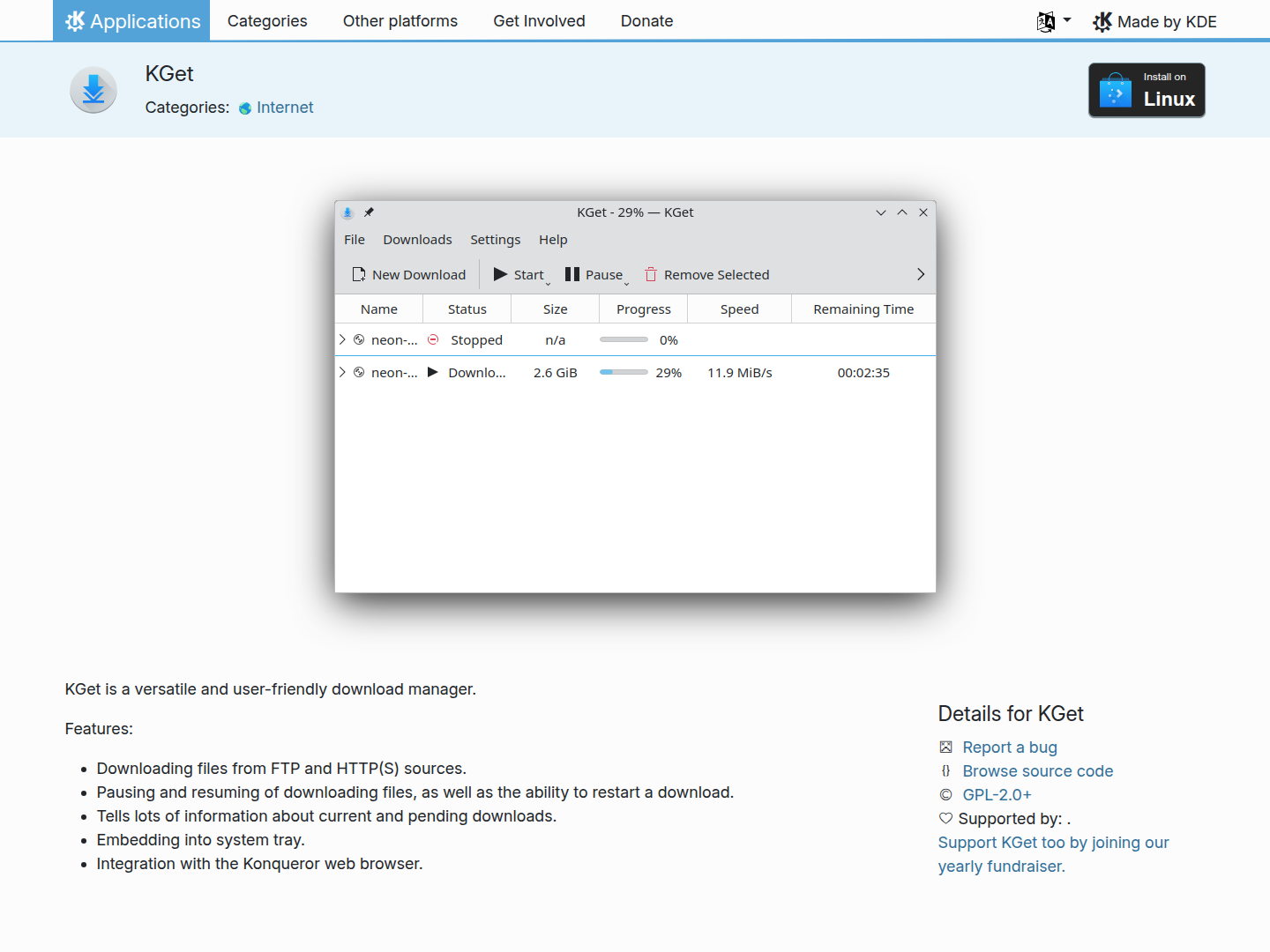Image resolution: width=1270 pixels, height=952 pixels.
Task: Expand the Stopped download row
Action: tap(342, 339)
